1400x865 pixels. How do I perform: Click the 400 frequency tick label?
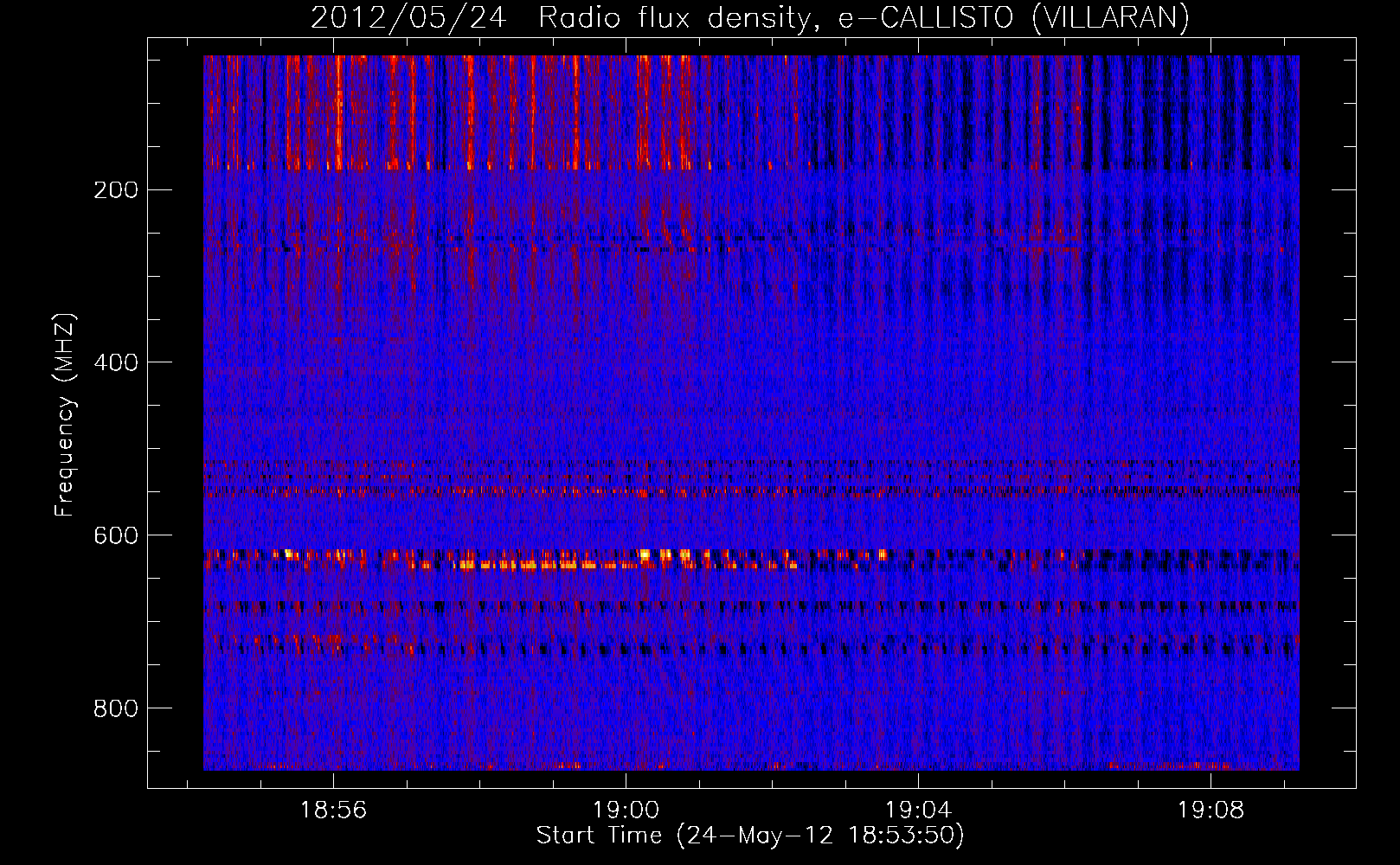click(x=116, y=362)
